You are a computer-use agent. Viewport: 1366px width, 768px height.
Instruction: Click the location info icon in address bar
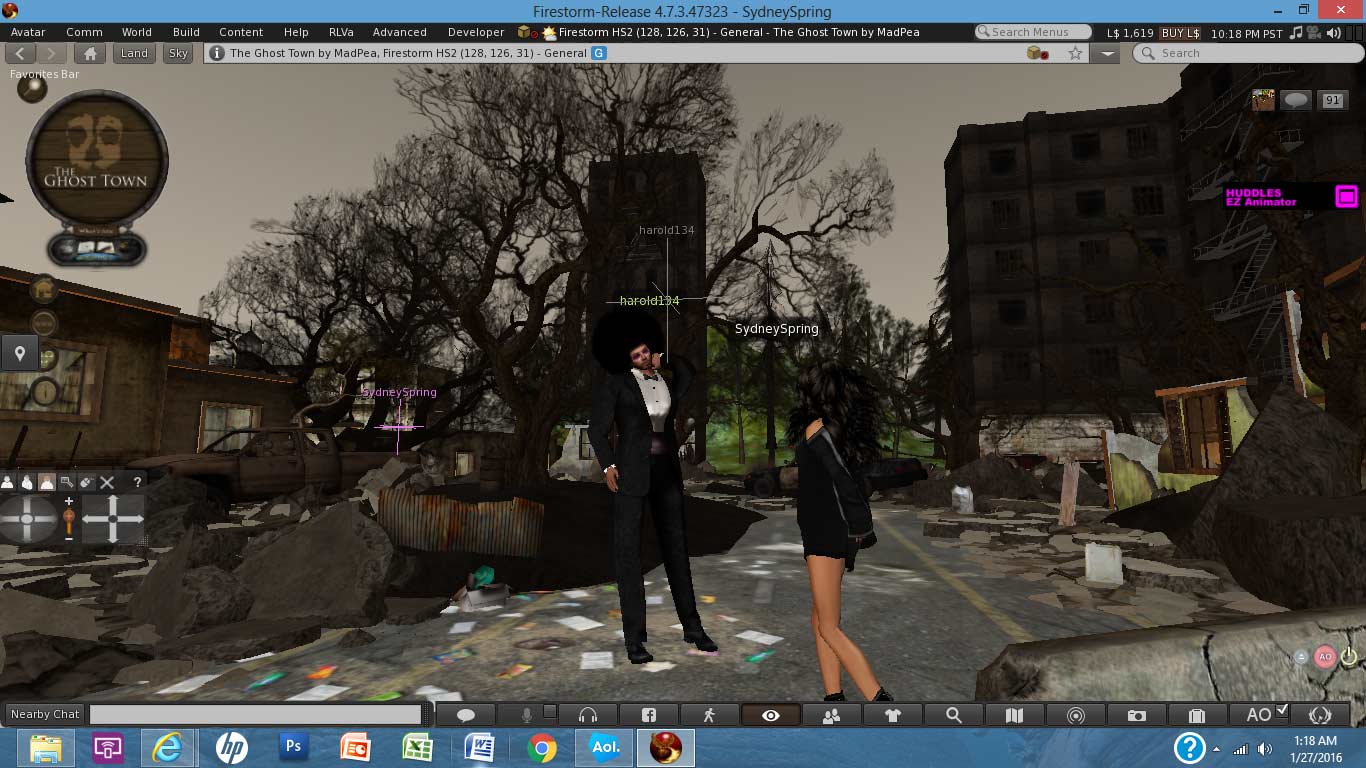tap(217, 53)
